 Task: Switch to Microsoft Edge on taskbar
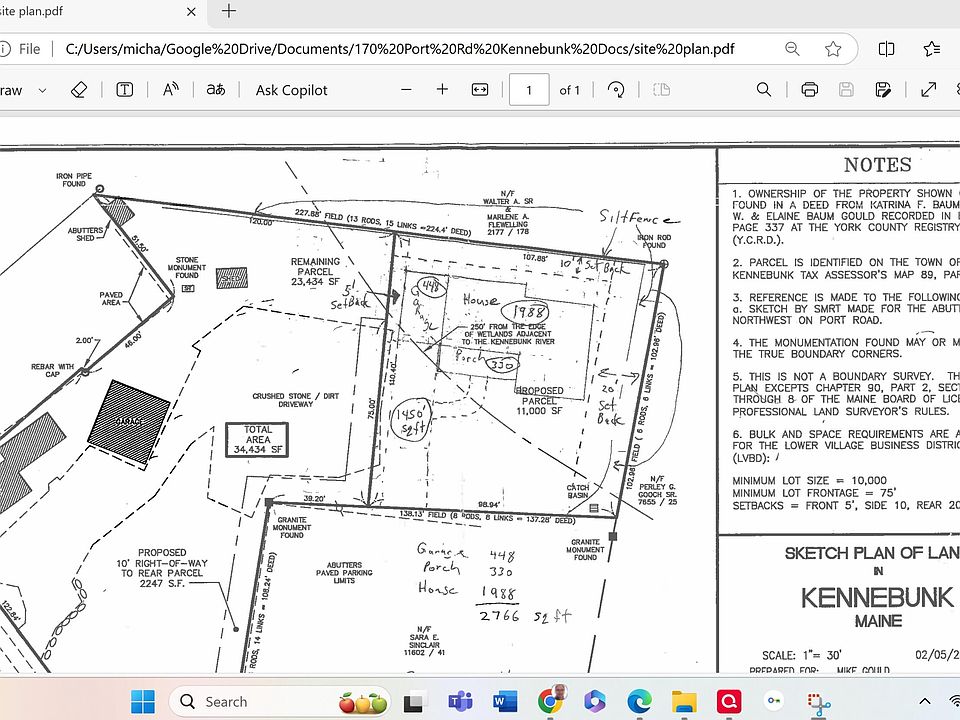[639, 702]
